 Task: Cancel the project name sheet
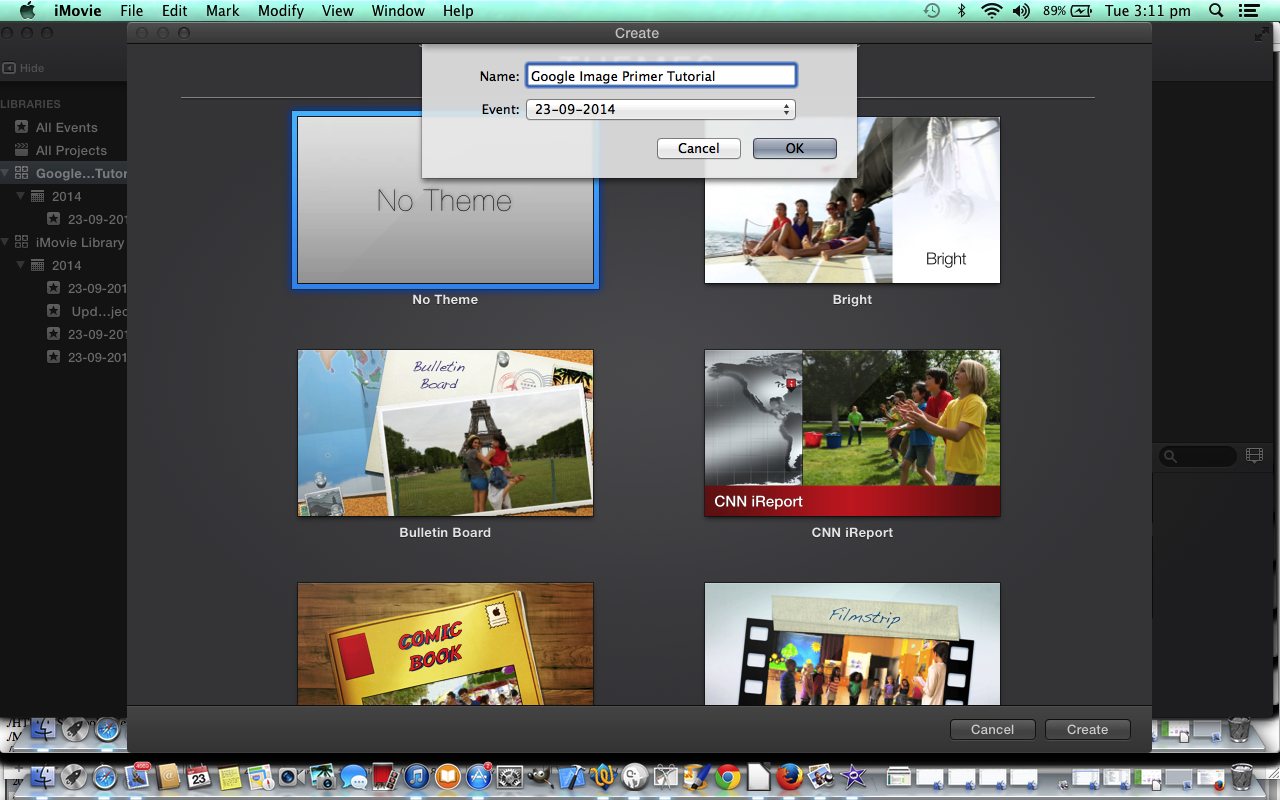tap(698, 148)
